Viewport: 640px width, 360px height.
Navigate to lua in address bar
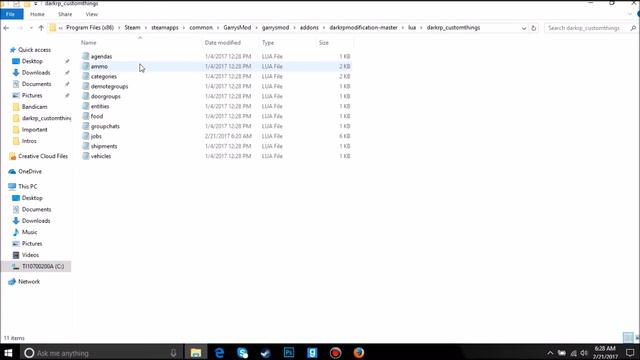point(412,28)
